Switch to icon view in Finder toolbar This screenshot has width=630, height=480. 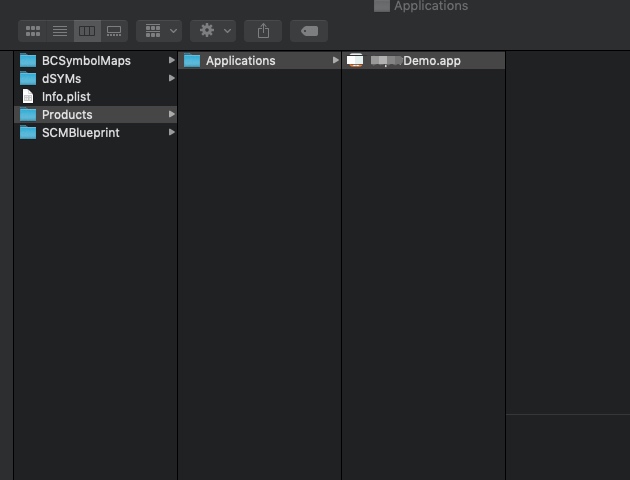(x=32, y=31)
